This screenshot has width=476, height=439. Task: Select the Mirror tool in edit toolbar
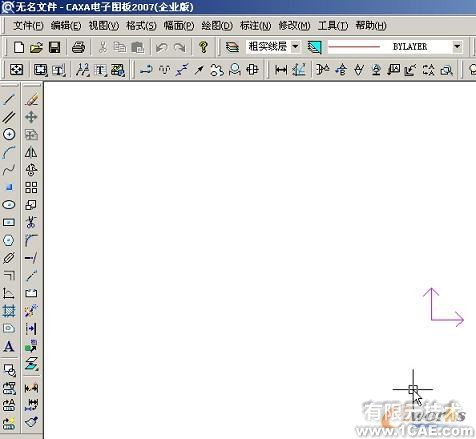click(x=31, y=152)
